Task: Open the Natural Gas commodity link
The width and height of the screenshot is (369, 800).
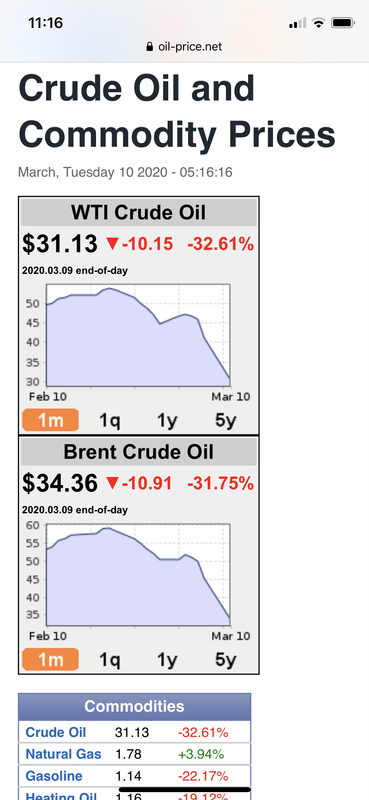Action: [63, 754]
